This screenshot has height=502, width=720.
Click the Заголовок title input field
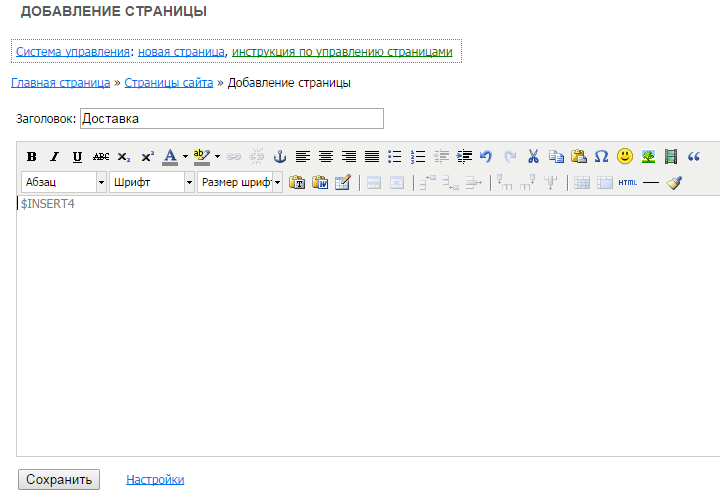click(x=231, y=119)
